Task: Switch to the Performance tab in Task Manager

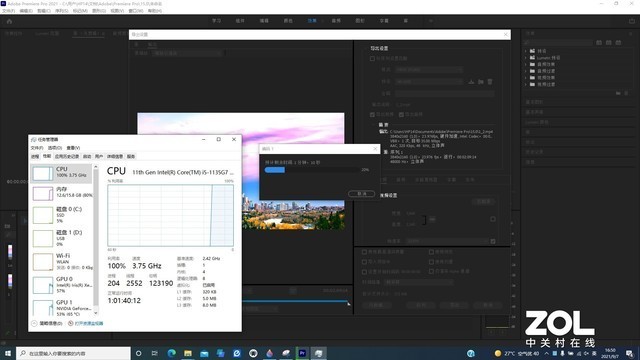Action: click(x=47, y=156)
